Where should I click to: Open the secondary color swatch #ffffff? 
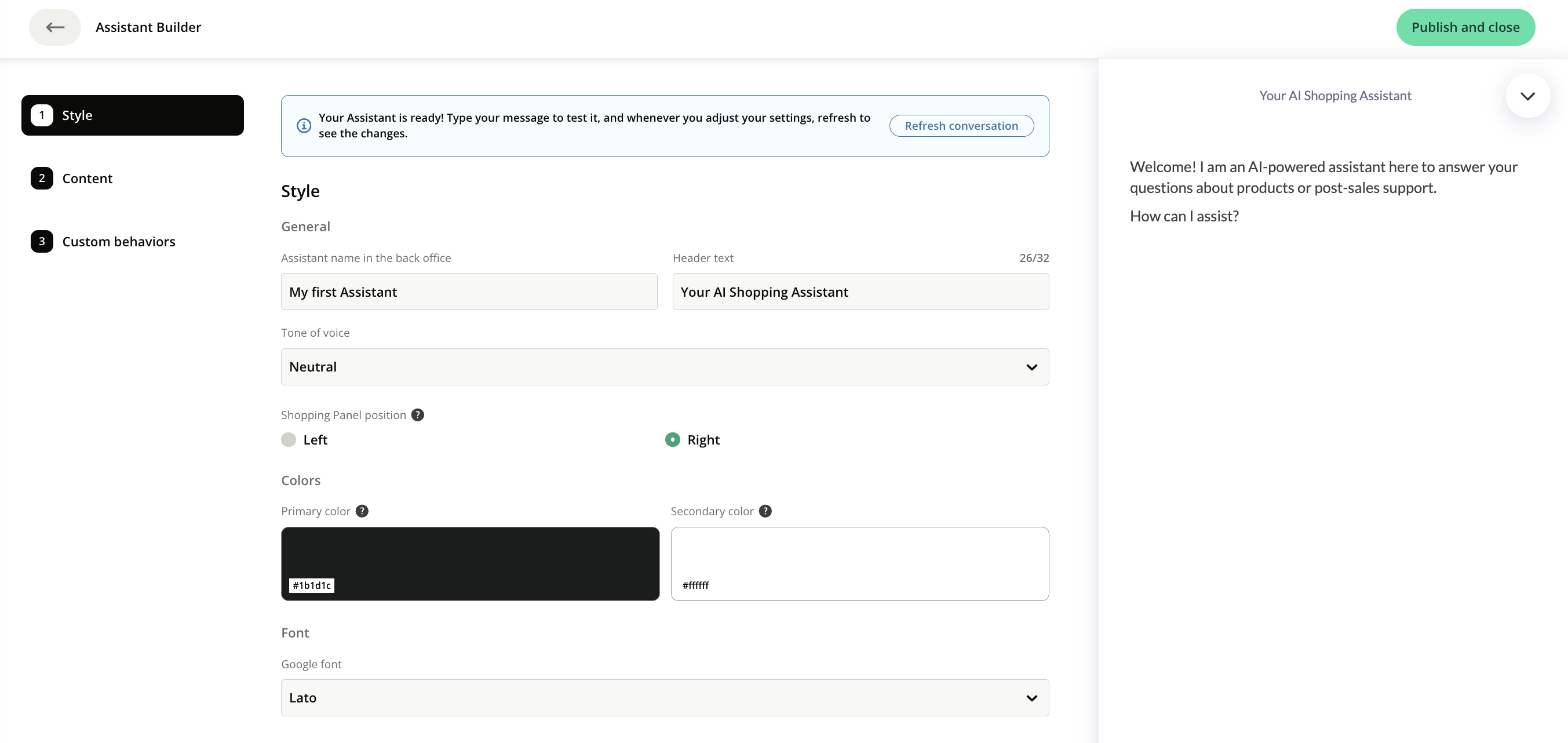click(x=859, y=563)
